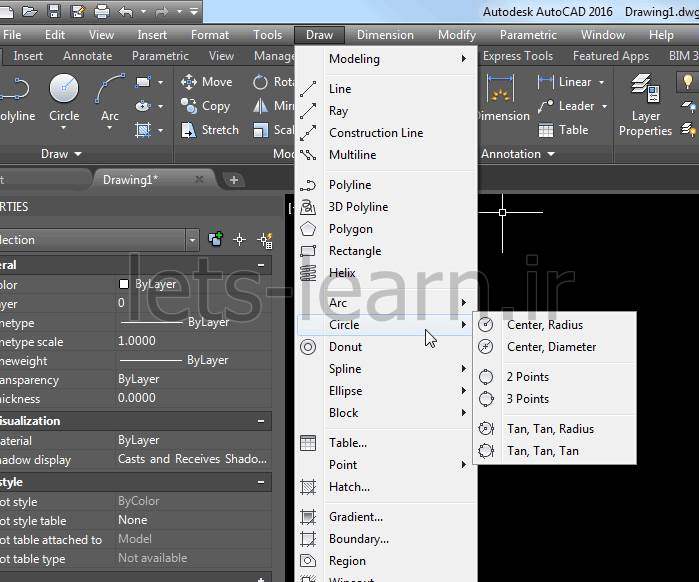Click the Region icon in Draw menu
The height and width of the screenshot is (582, 699).
tap(308, 561)
